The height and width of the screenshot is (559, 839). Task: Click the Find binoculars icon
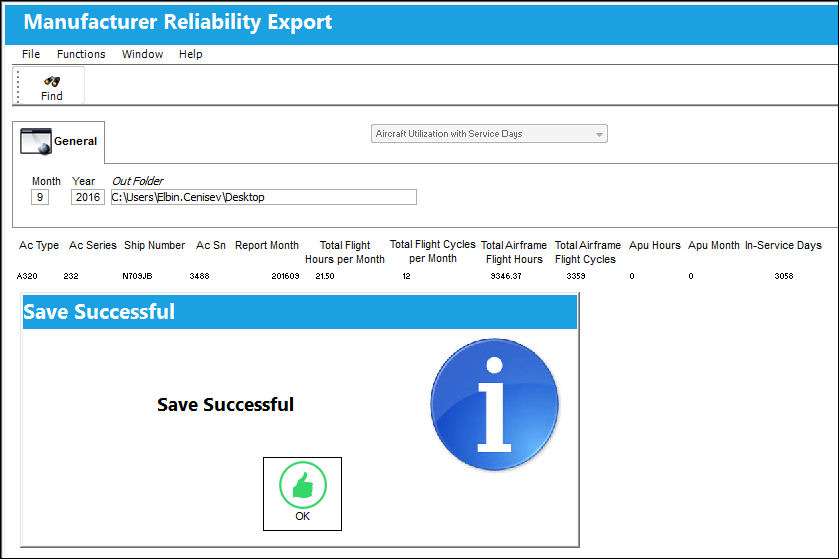click(52, 81)
